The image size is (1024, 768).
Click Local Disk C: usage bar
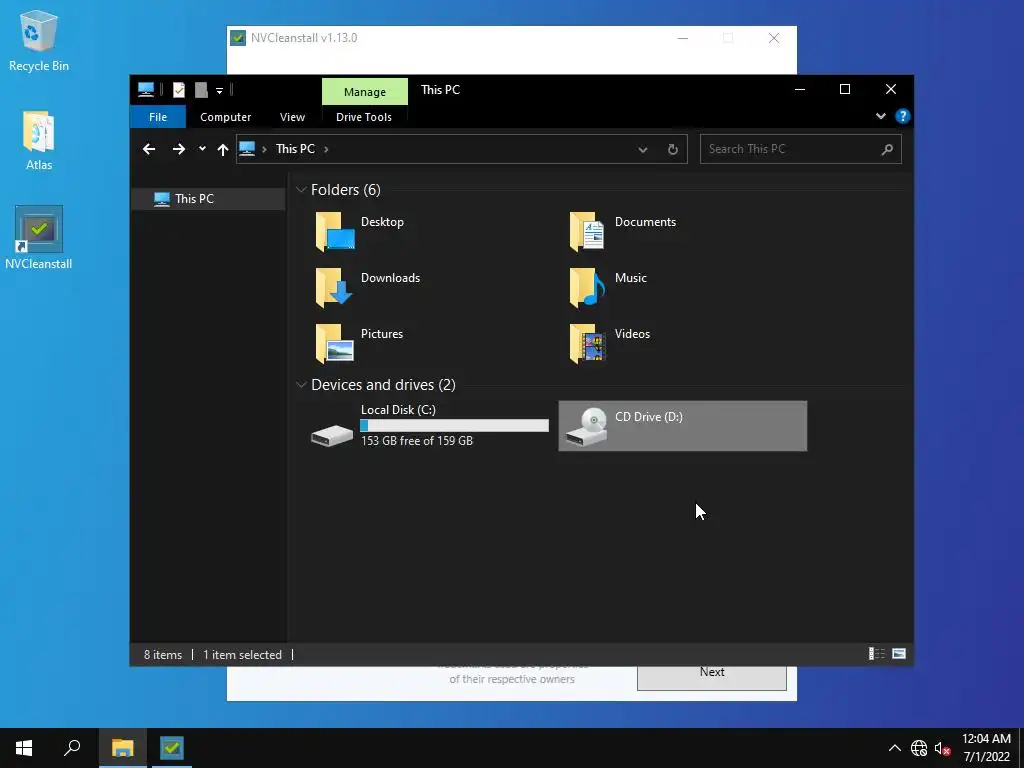[x=455, y=426]
